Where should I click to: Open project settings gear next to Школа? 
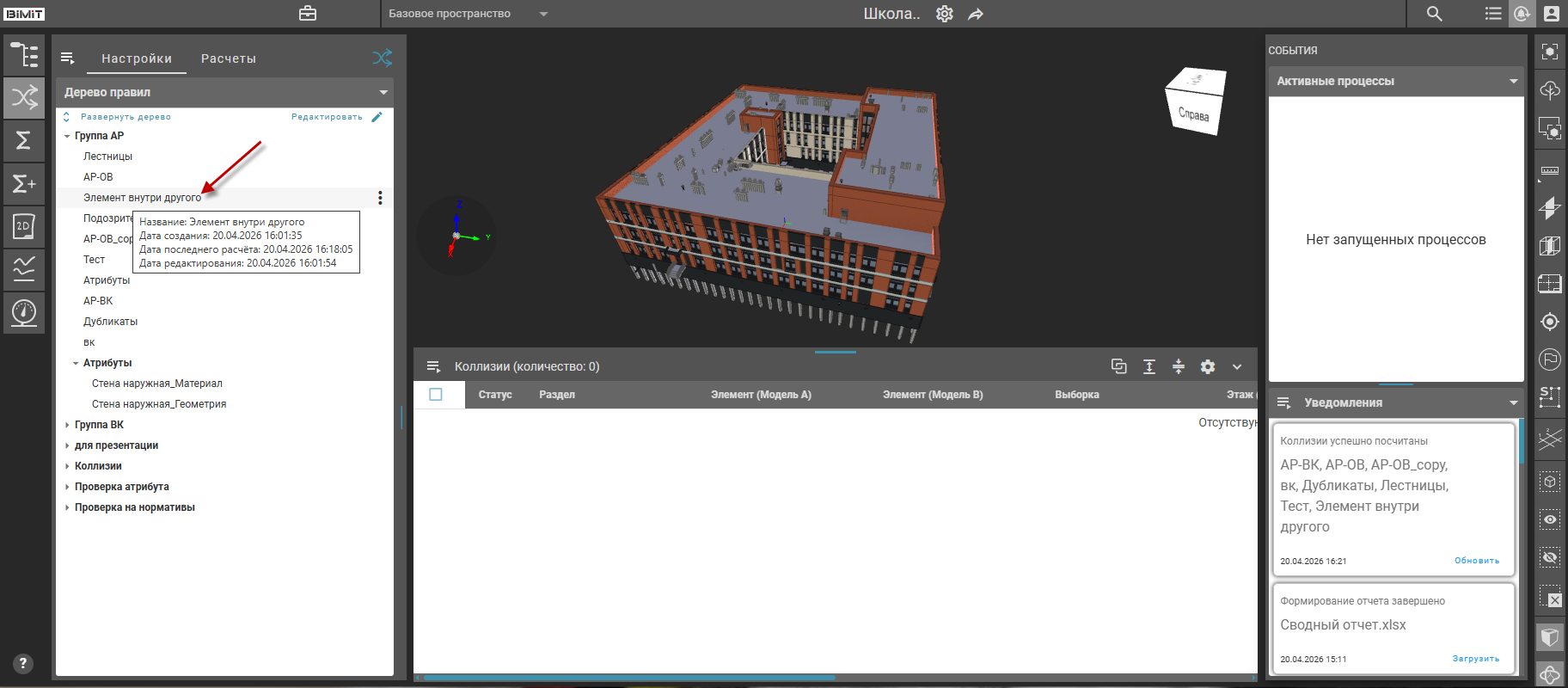click(x=944, y=14)
